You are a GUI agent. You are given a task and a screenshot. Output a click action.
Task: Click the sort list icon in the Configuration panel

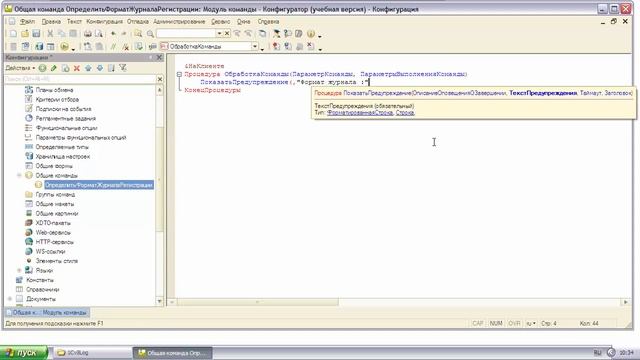(x=111, y=68)
